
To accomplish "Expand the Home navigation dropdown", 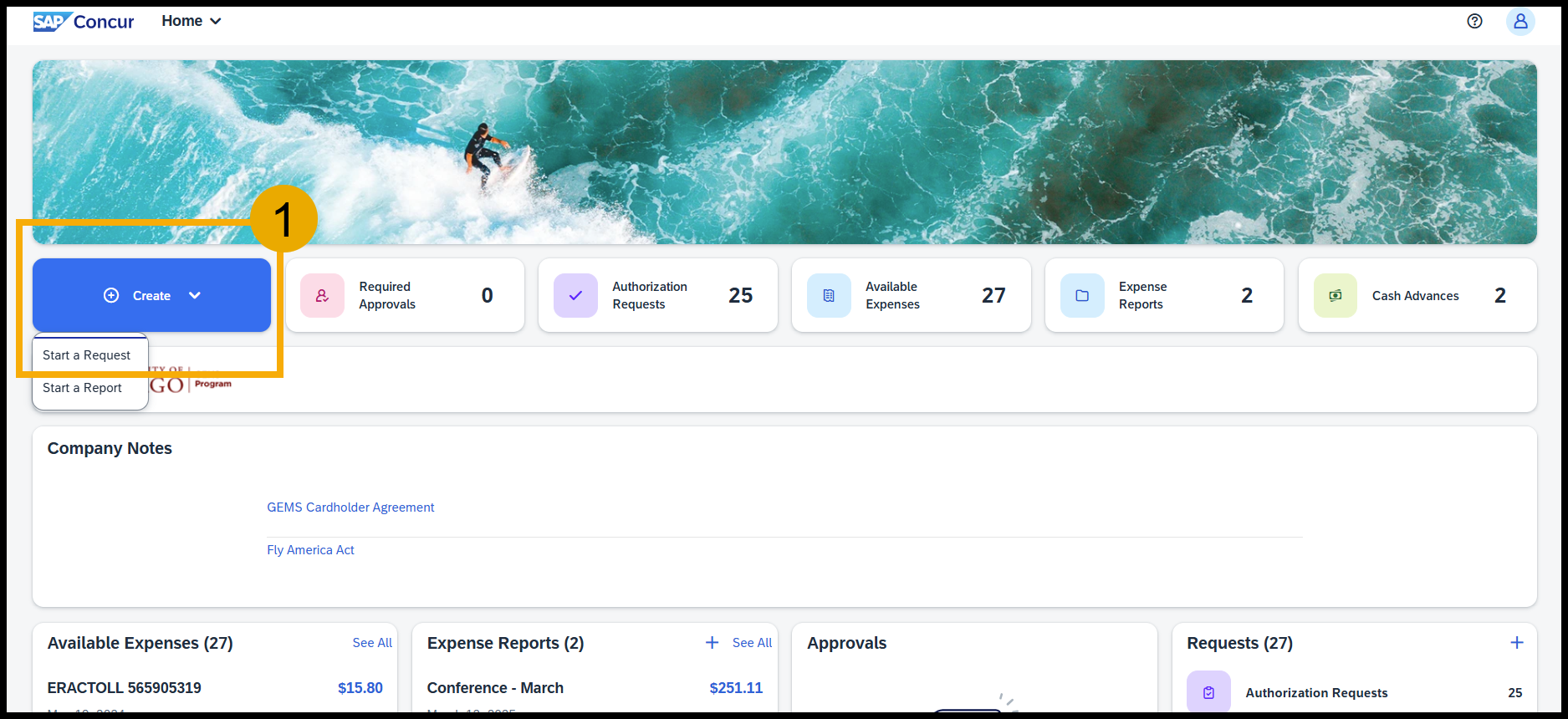I will 192,21.
